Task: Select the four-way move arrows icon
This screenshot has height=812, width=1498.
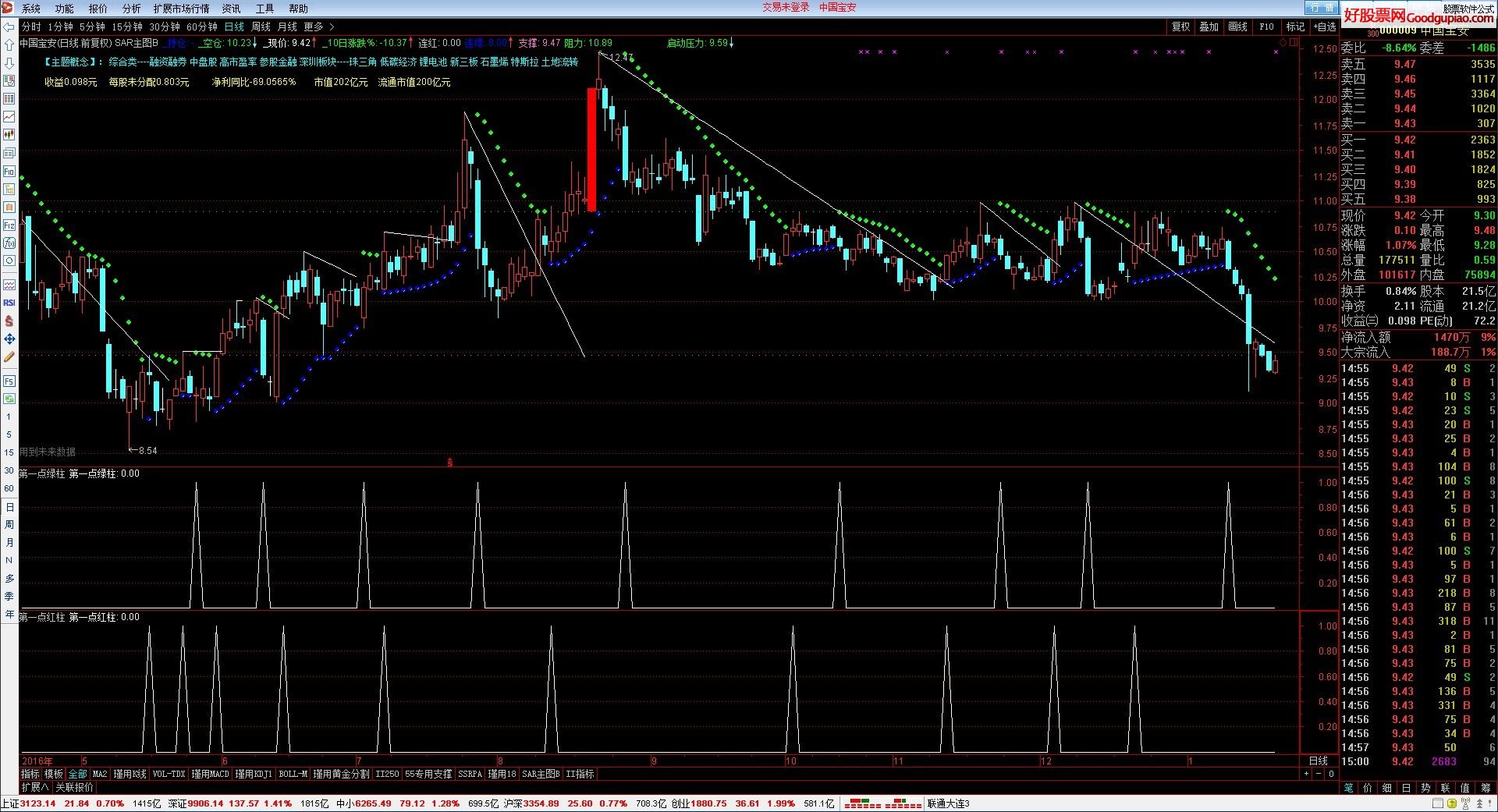Action: pyautogui.click(x=9, y=339)
